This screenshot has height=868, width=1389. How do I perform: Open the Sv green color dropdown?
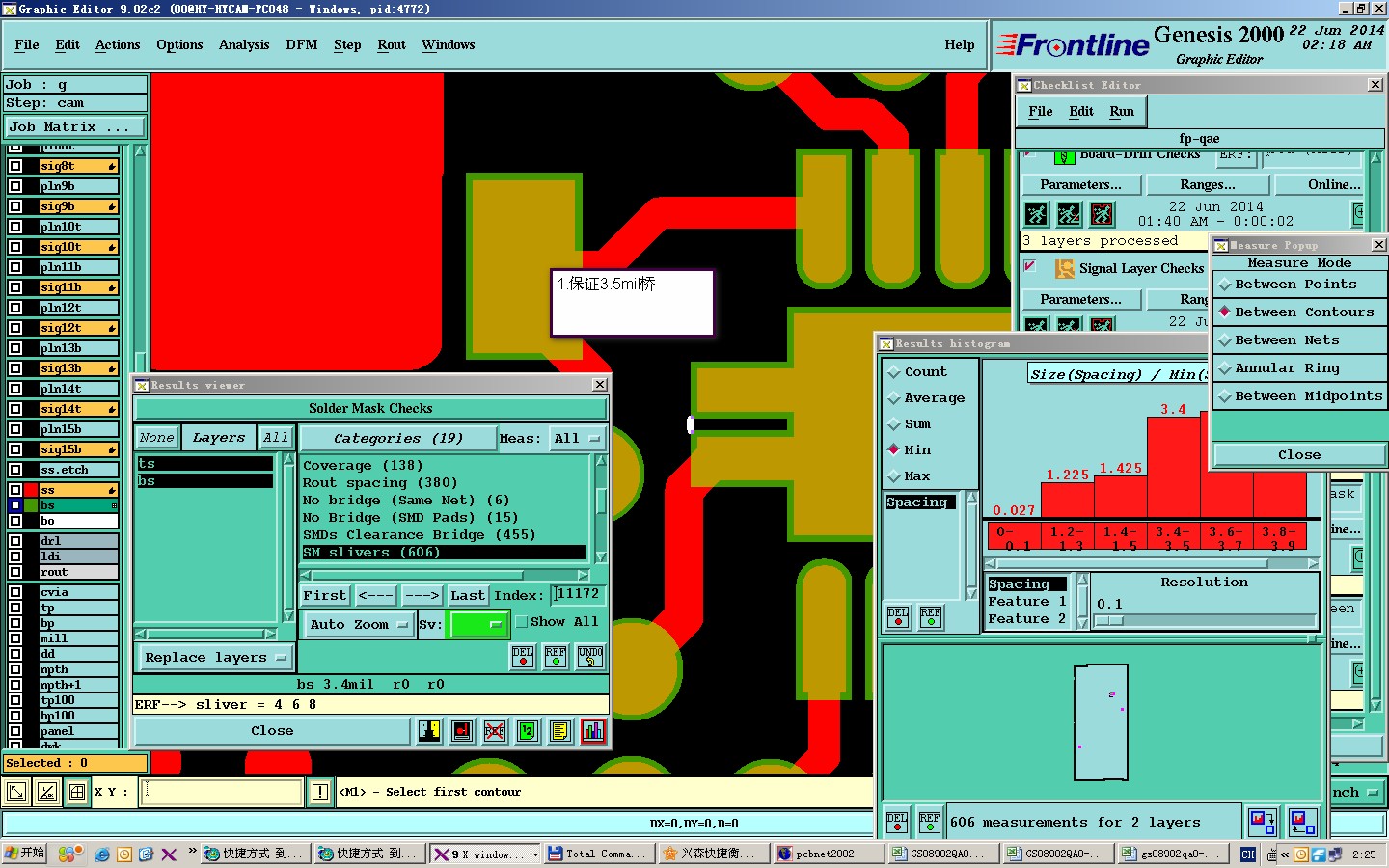coord(479,625)
